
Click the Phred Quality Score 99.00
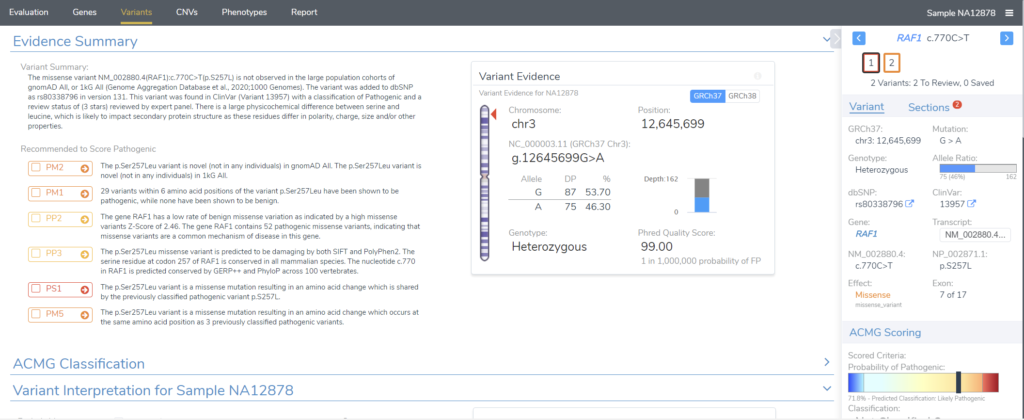656,246
